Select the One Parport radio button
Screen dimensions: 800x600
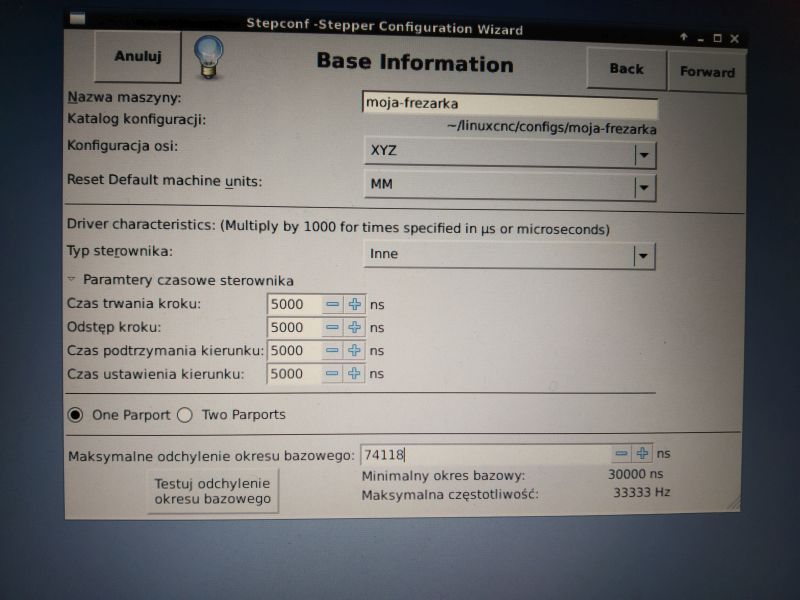tap(76, 414)
